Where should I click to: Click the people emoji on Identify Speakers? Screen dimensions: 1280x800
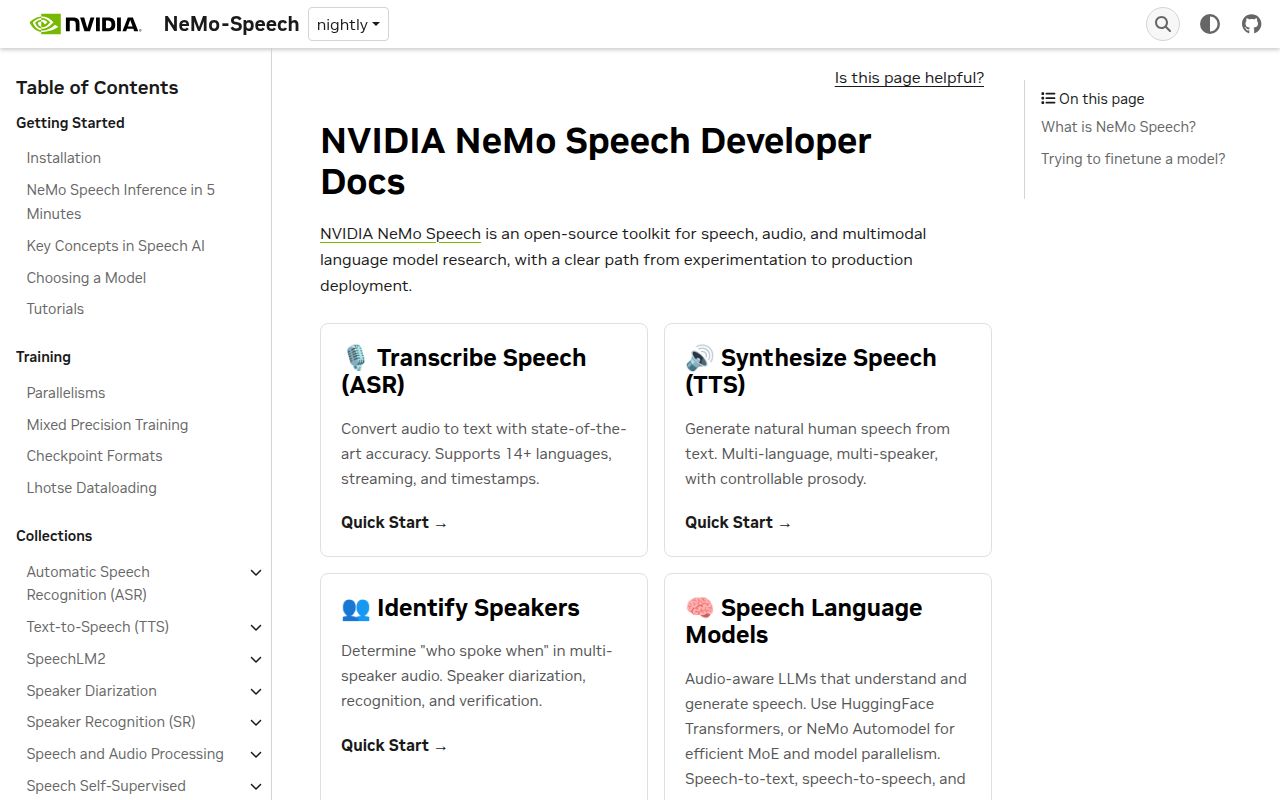tap(356, 608)
